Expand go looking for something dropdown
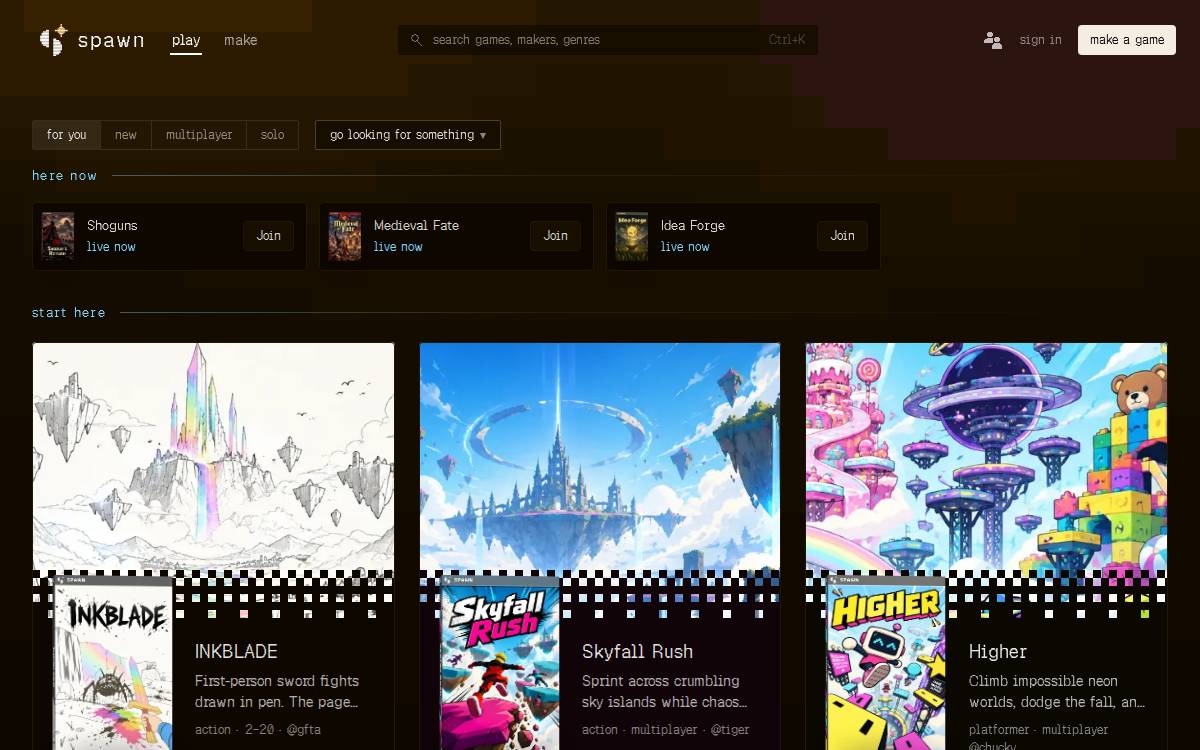The height and width of the screenshot is (750, 1200). point(408,135)
